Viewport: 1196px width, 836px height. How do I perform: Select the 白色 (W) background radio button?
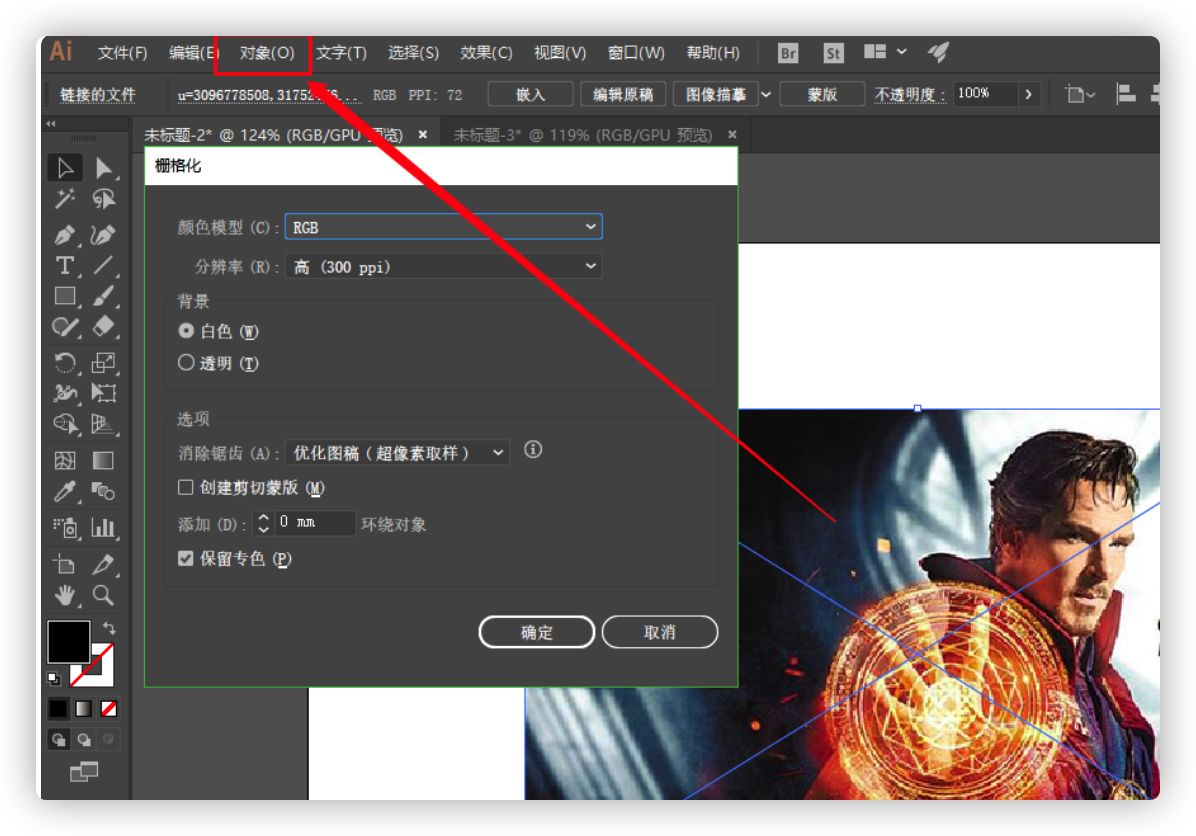tap(186, 331)
